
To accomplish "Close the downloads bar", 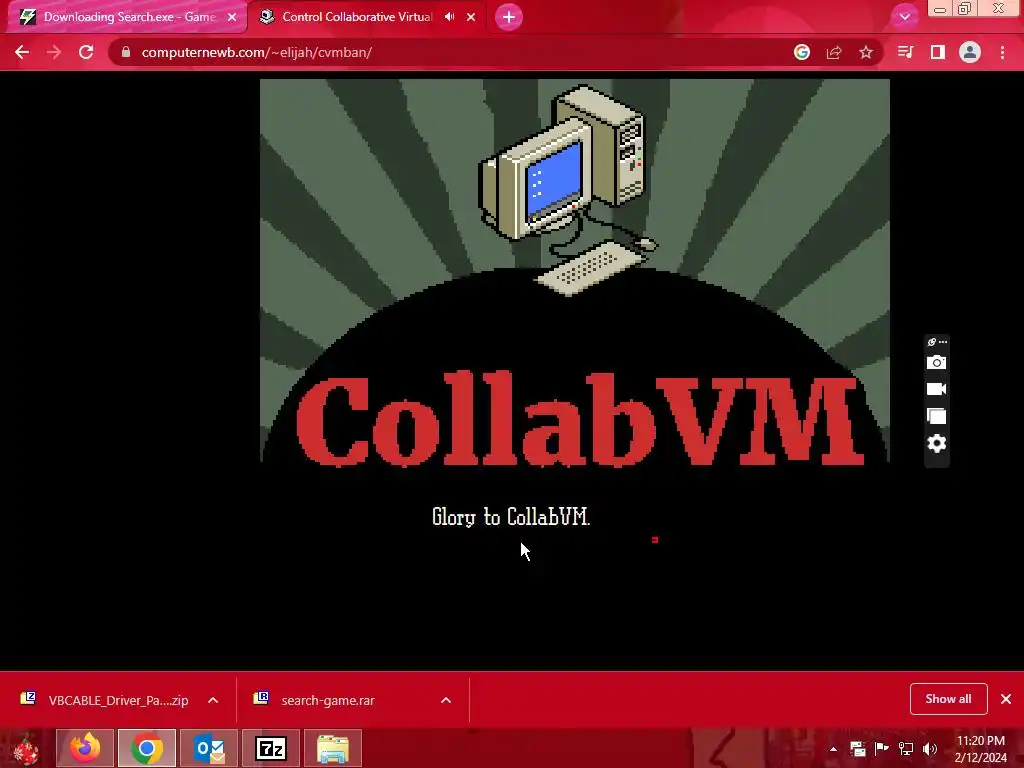I will pos(1006,699).
